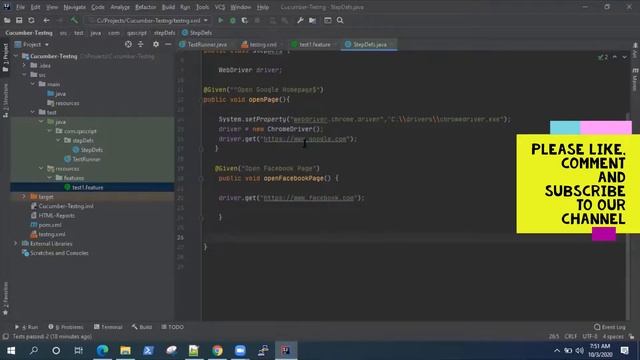The height and width of the screenshot is (360, 640).
Task: Open the Problems tool window
Action: (x=66, y=327)
